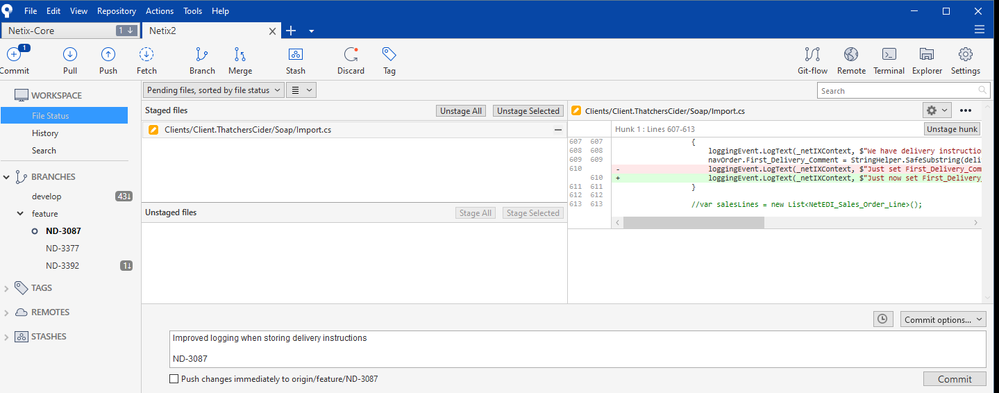Select File Status in the sidebar
Viewport: 999px width, 393px height.
click(64, 116)
